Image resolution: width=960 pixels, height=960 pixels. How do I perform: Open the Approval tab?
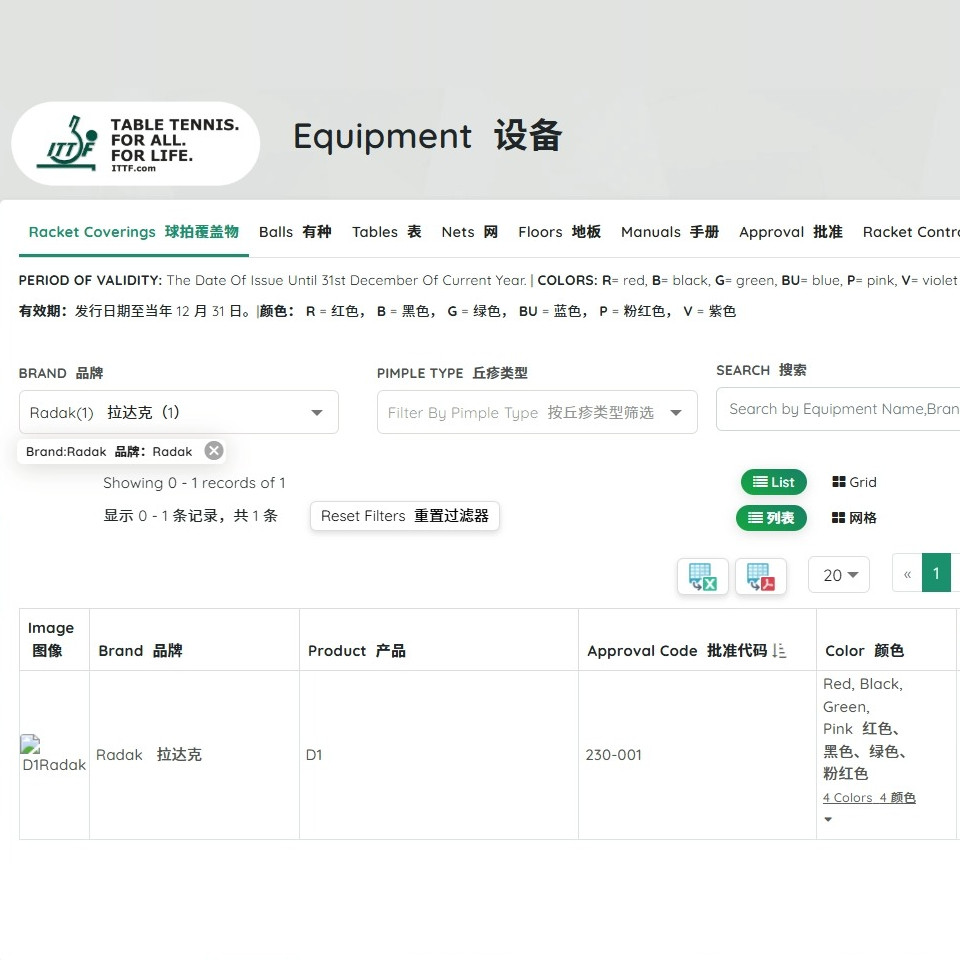point(790,232)
